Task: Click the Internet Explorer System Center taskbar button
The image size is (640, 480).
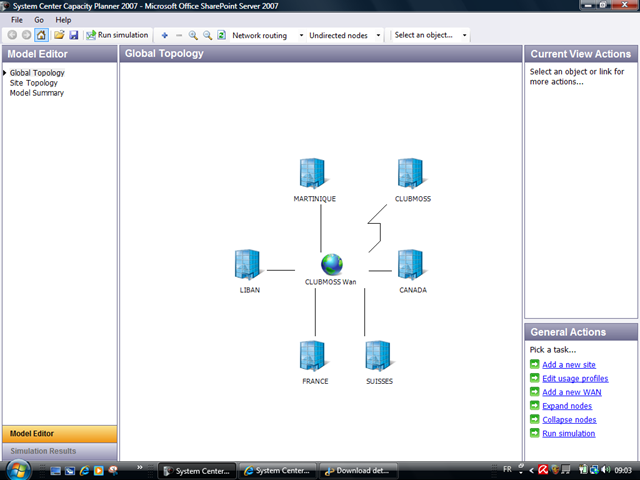Action: pos(278,471)
